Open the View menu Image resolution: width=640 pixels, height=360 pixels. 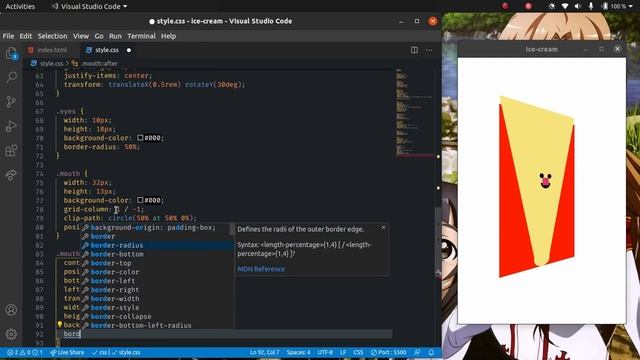point(81,36)
